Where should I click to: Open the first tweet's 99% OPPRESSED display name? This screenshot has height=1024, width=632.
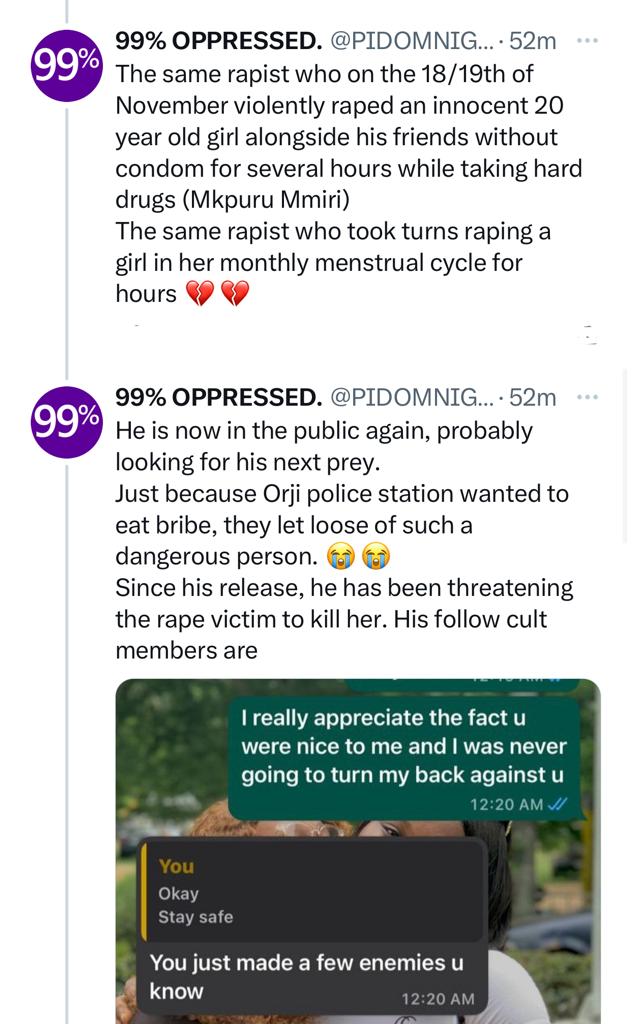tap(218, 42)
